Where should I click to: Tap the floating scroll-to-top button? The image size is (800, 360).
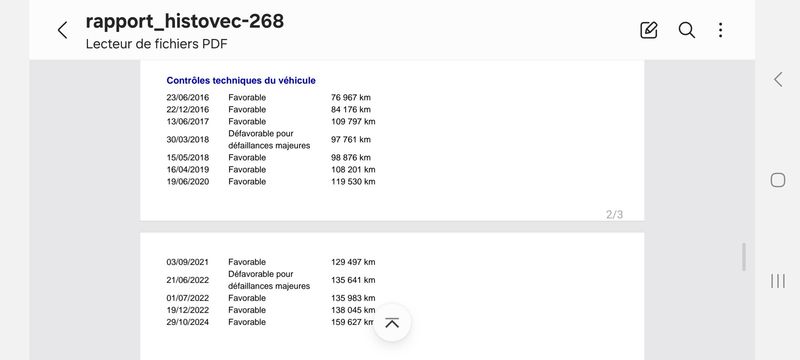(x=392, y=323)
